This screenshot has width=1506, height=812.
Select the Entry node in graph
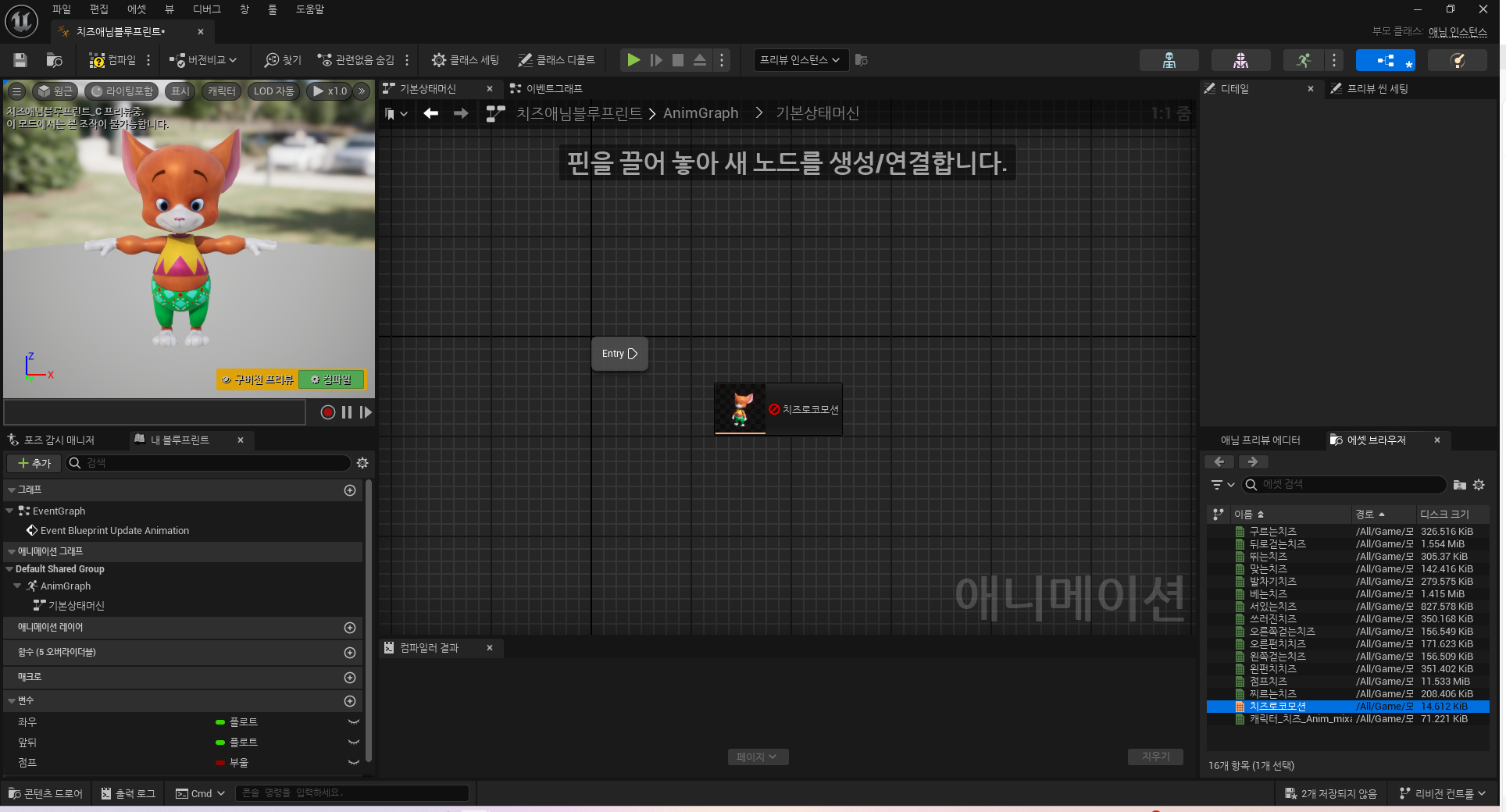coord(619,354)
